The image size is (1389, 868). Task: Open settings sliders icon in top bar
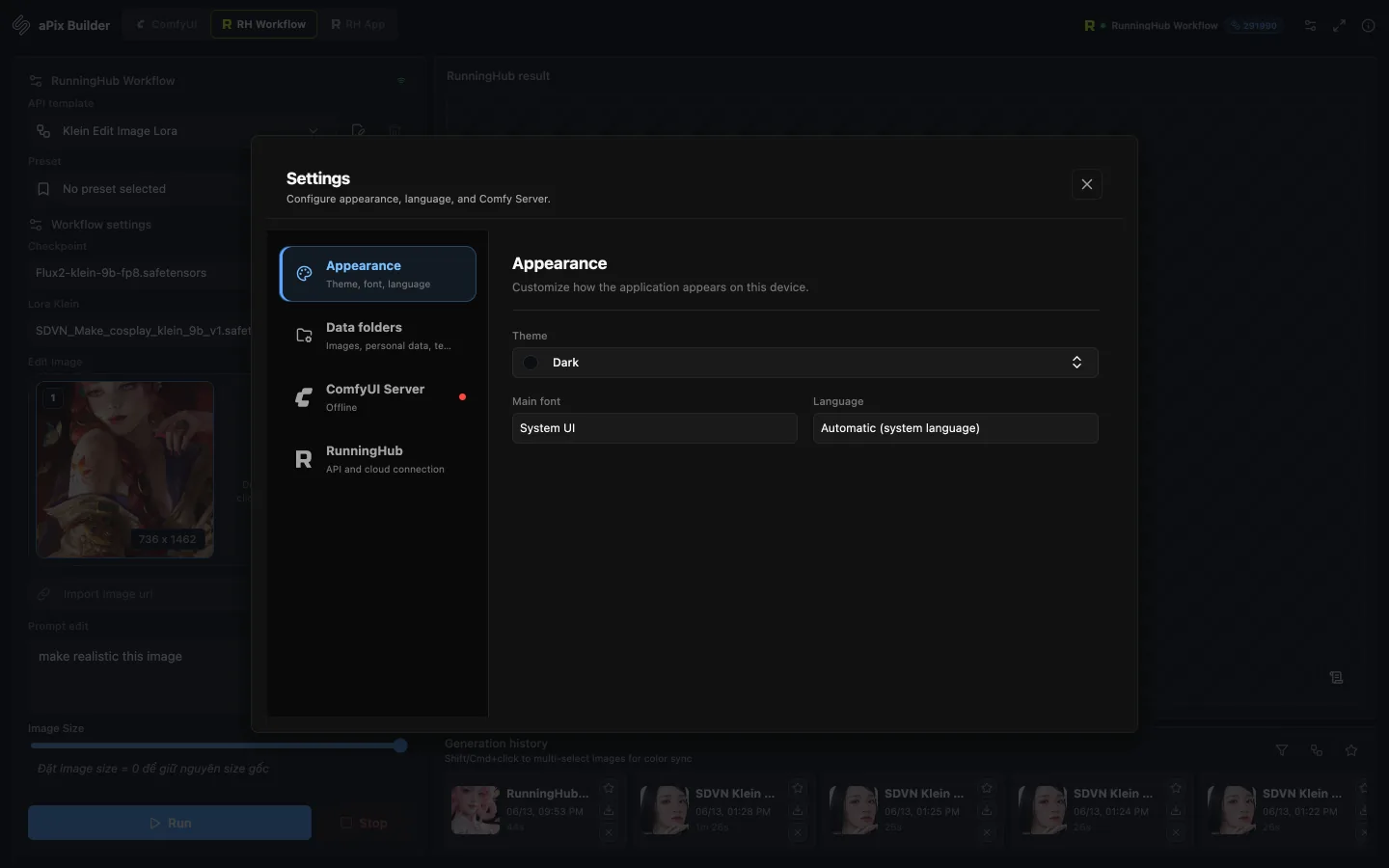(x=1310, y=26)
